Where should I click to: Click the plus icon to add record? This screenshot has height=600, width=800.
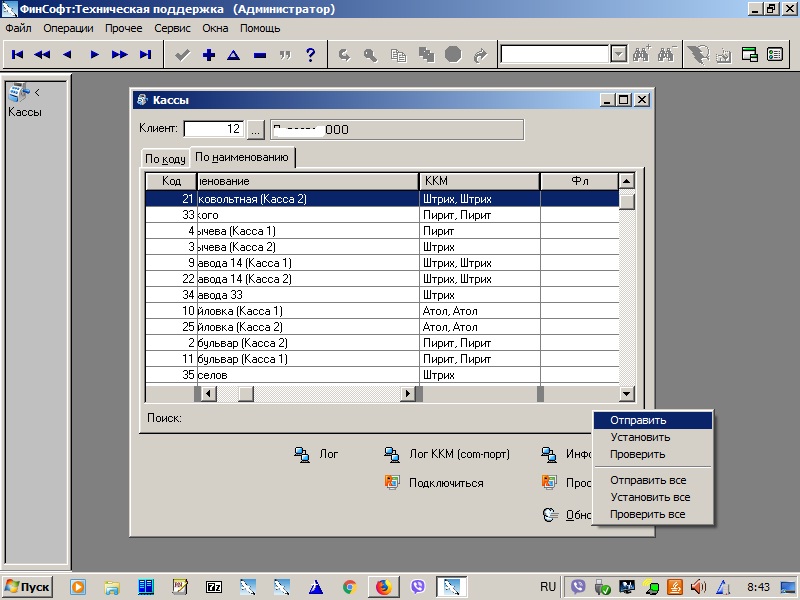[208, 55]
